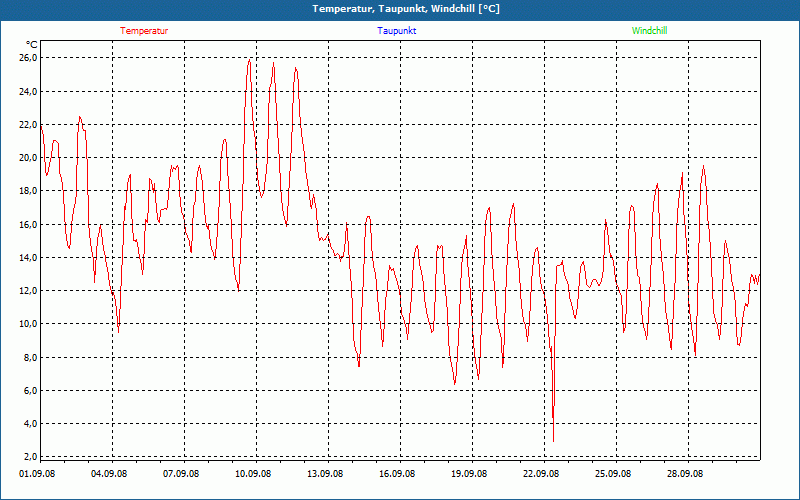Screen dimensions: 800x500
Task: Select the 14,0 y-axis value
Action: [x=28, y=258]
